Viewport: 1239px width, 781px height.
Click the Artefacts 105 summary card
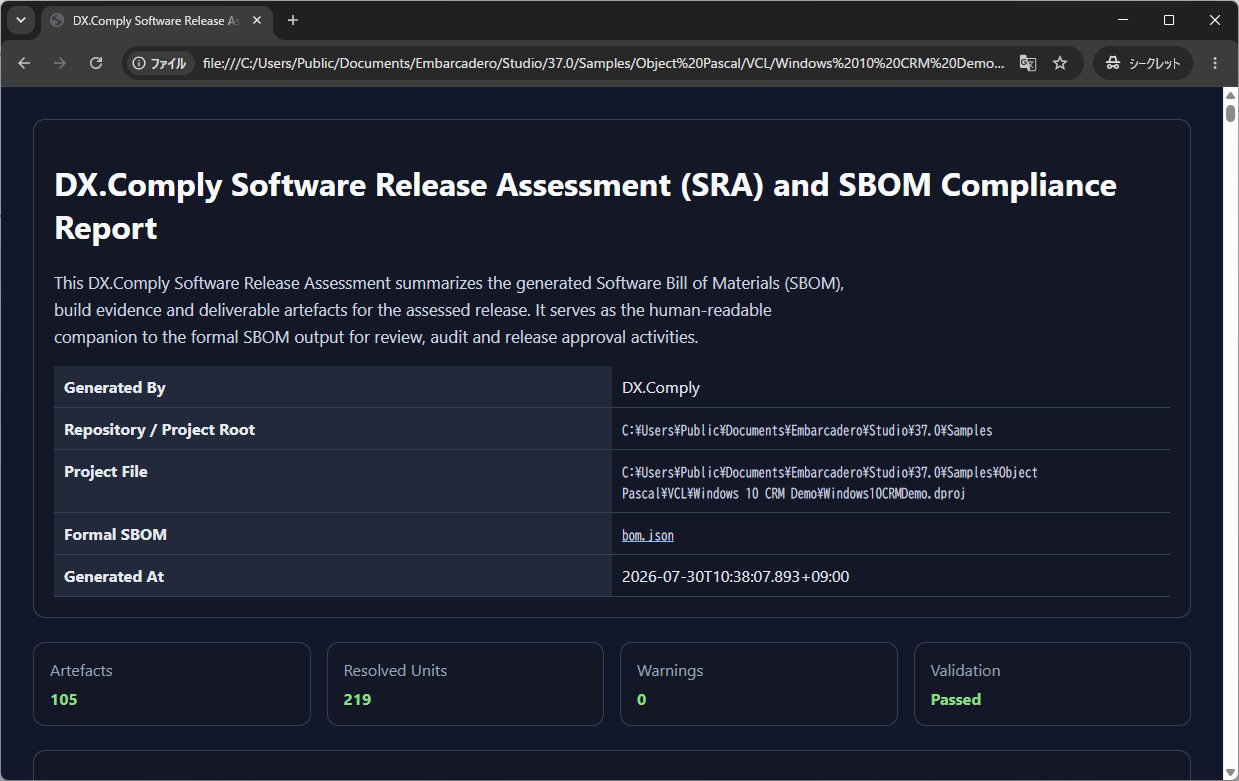[x=172, y=684]
